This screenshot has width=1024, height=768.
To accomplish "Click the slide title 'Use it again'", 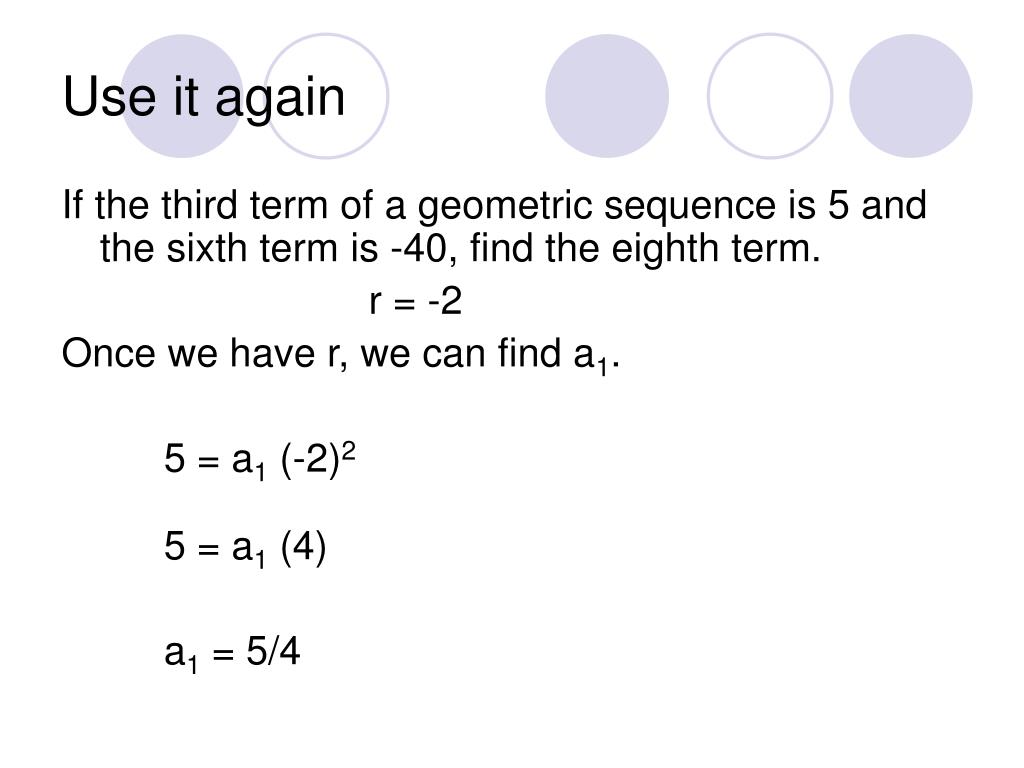I will (x=204, y=98).
